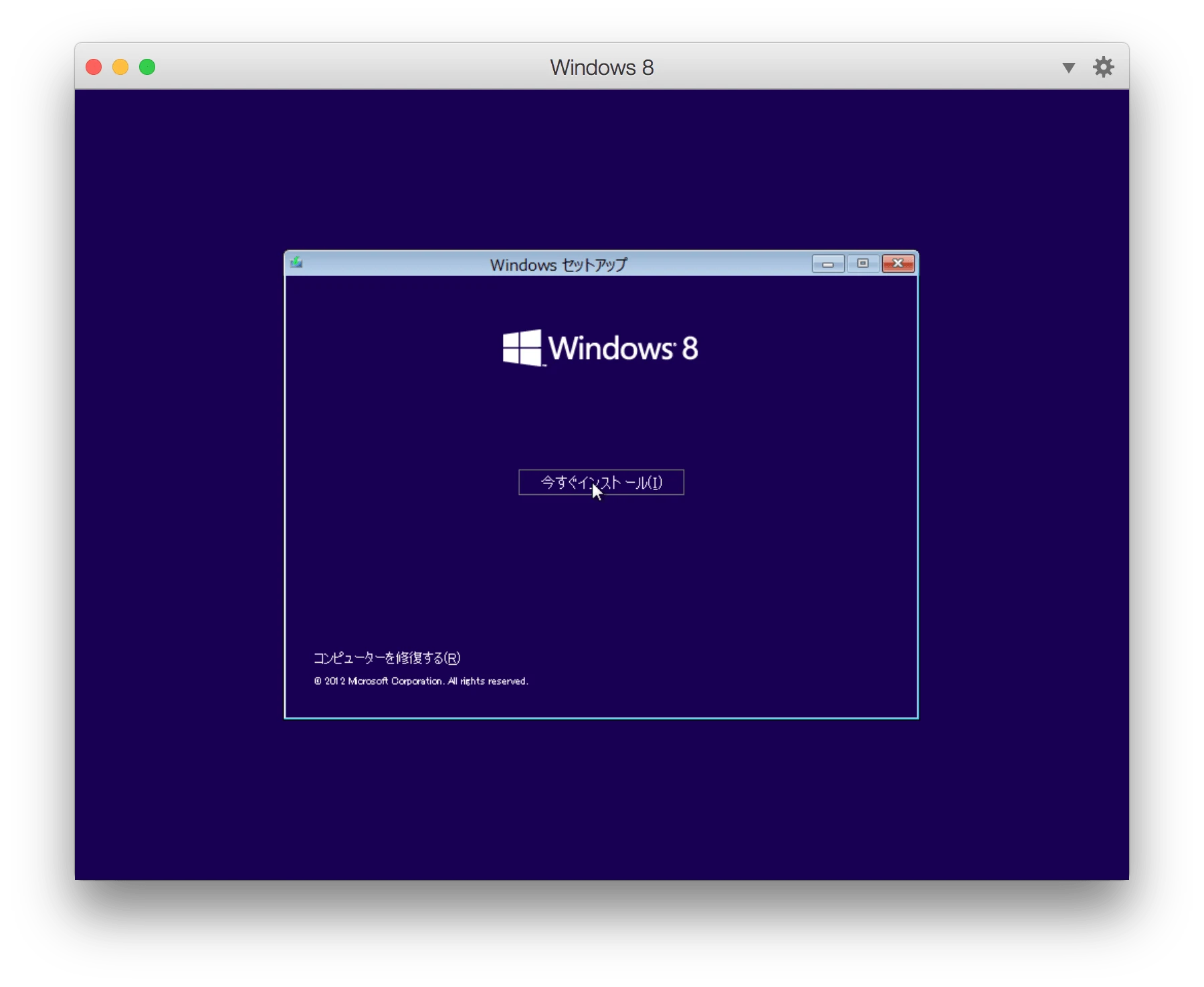Screen dimensions: 1204x987
Task: Click the 今すぐインストール(I) install button
Action: [601, 482]
